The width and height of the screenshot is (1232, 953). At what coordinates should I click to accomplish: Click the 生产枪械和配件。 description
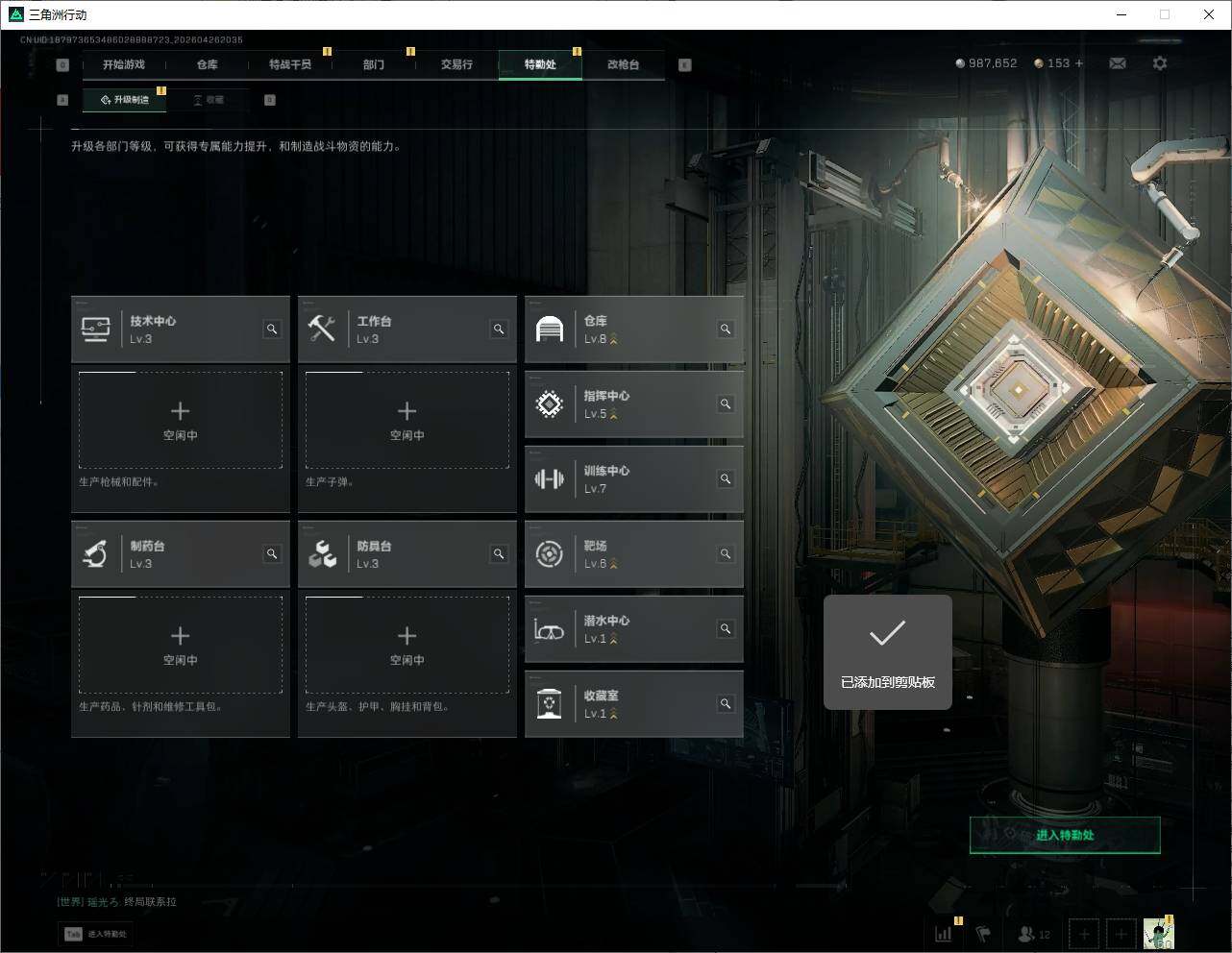119,482
